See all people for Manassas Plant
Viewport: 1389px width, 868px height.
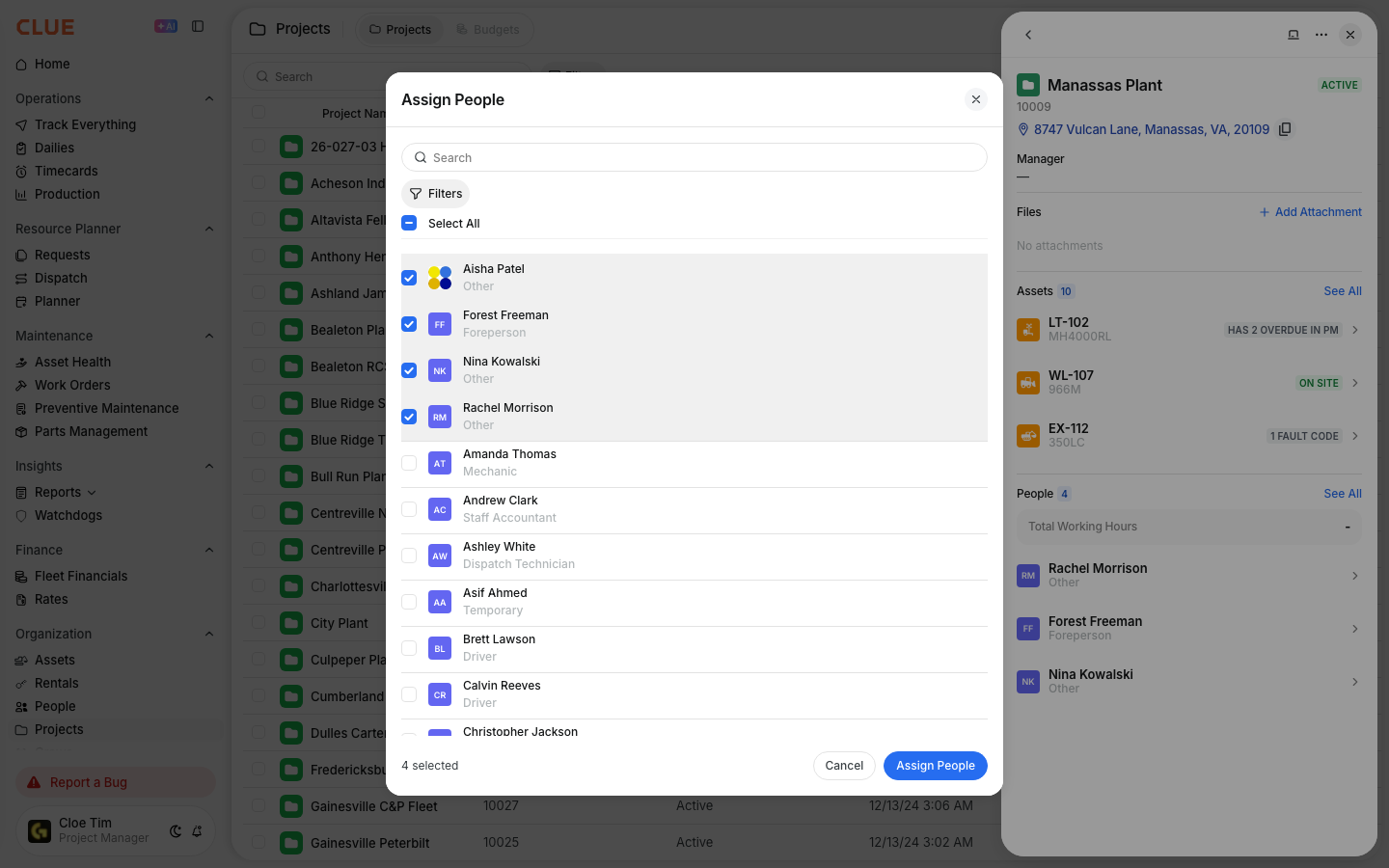(1343, 494)
